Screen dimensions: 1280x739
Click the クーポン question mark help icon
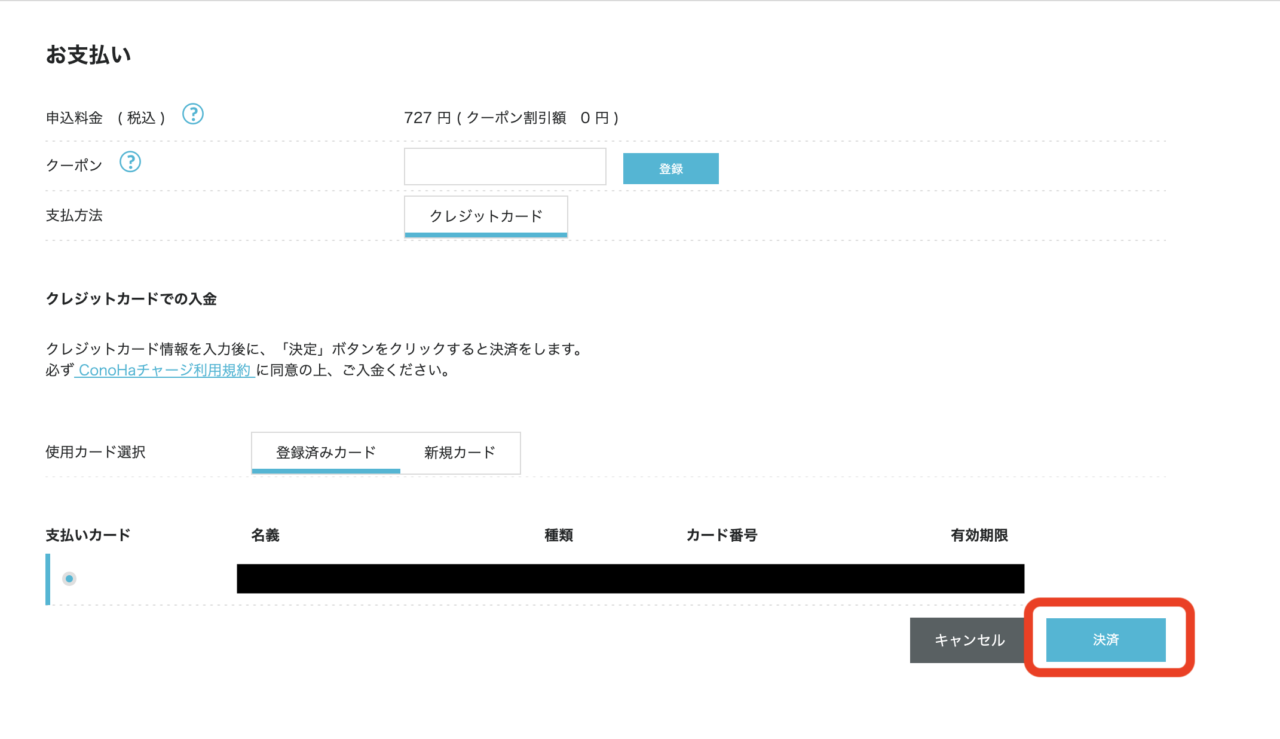pos(130,162)
